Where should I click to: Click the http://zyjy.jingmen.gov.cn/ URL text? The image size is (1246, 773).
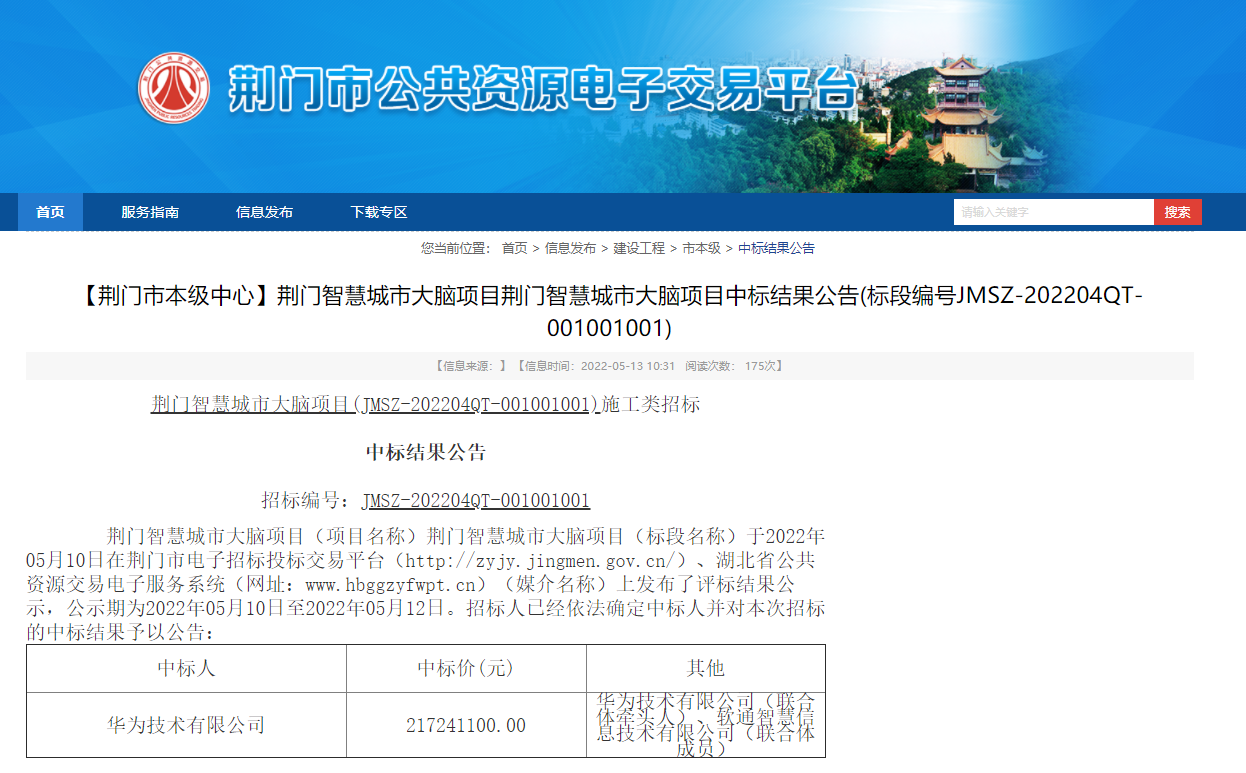click(541, 560)
